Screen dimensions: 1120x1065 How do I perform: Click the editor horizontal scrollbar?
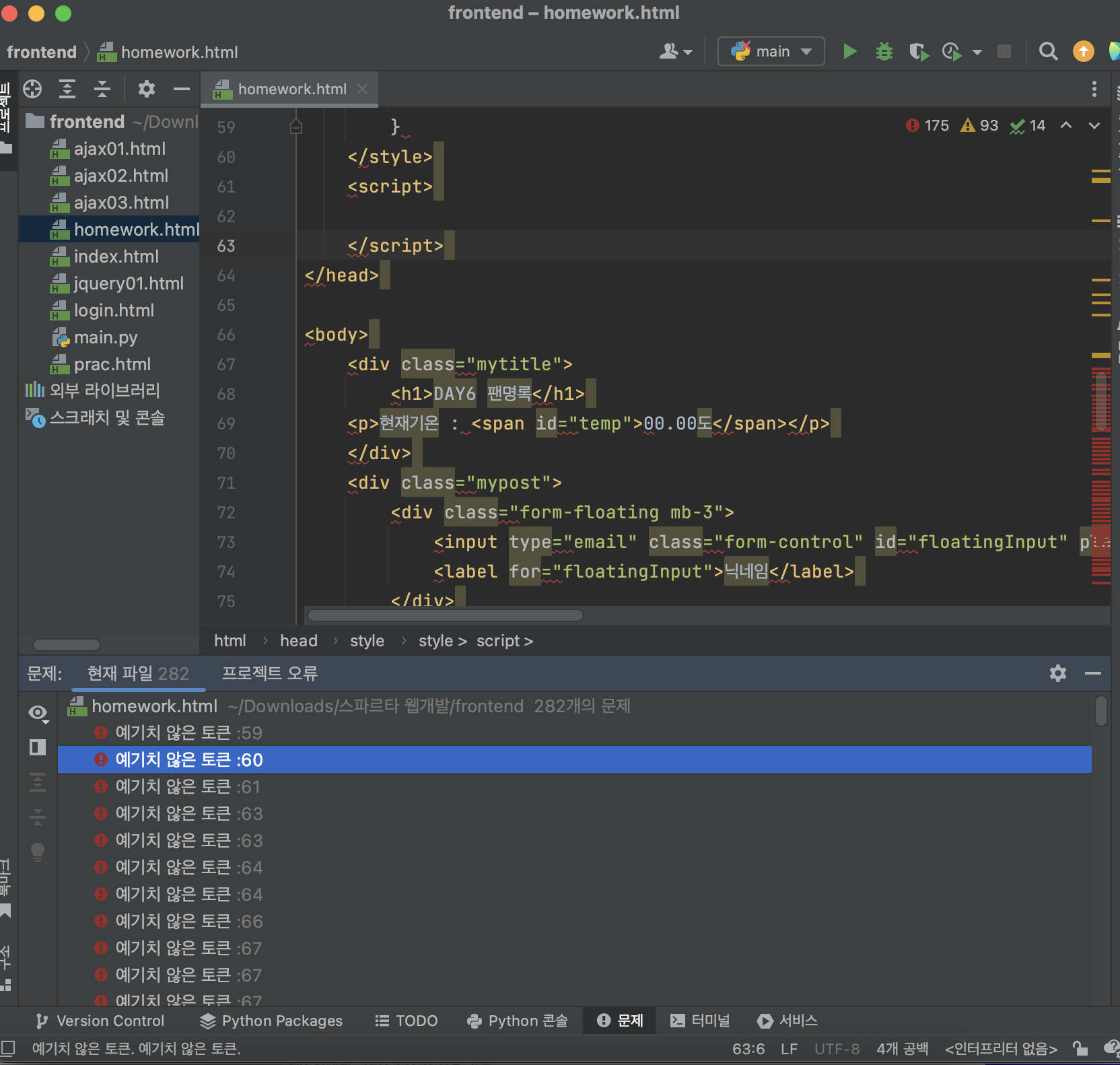pos(446,615)
